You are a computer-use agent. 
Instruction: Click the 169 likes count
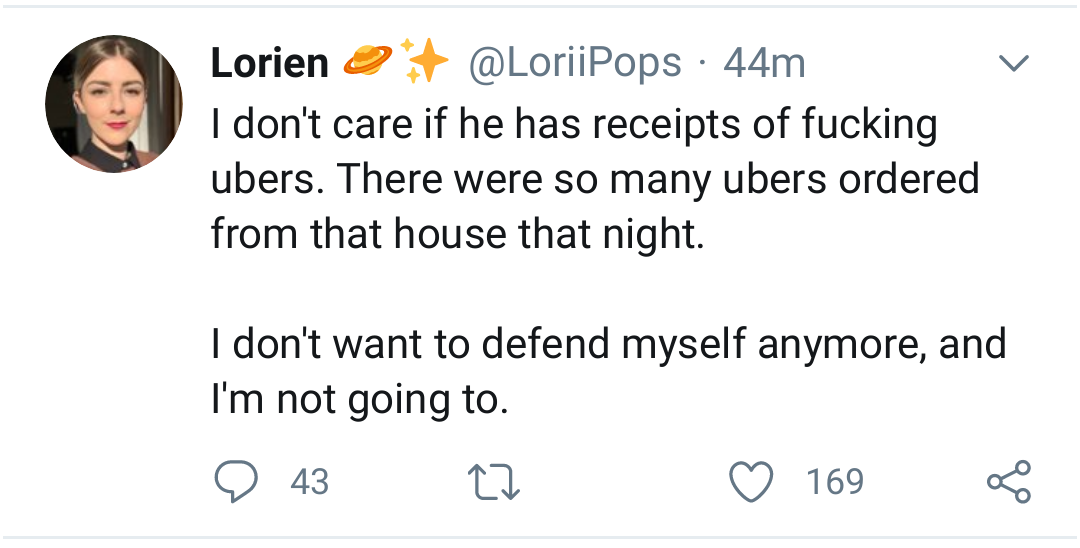[x=835, y=481]
